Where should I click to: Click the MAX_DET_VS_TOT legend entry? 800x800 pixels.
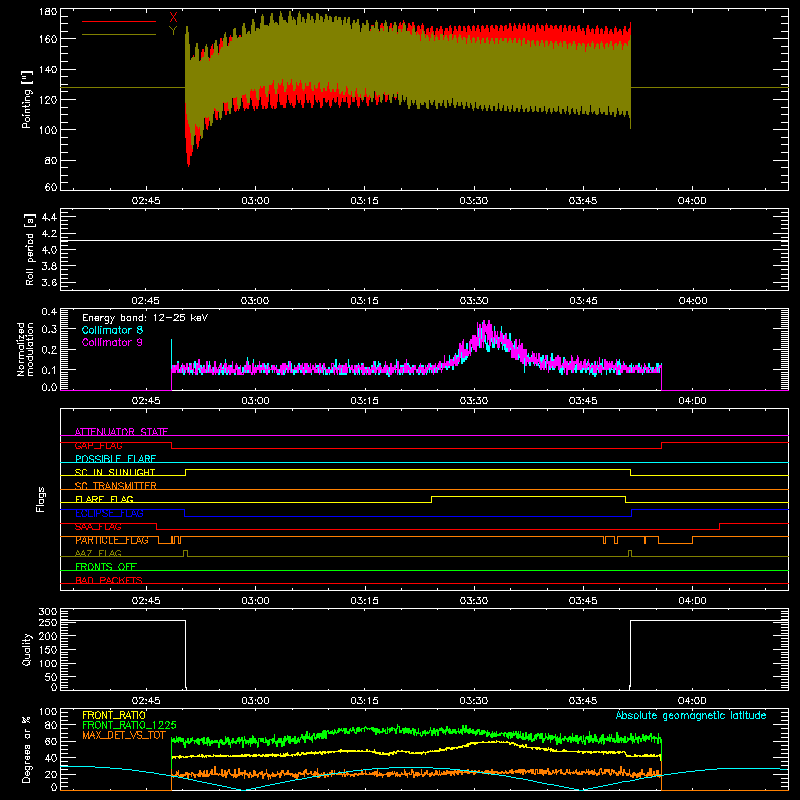coord(124,735)
